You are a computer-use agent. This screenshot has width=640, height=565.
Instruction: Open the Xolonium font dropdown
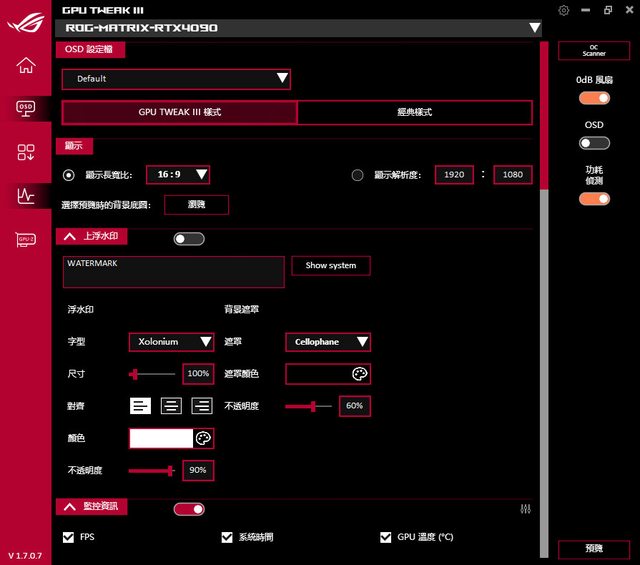[171, 342]
